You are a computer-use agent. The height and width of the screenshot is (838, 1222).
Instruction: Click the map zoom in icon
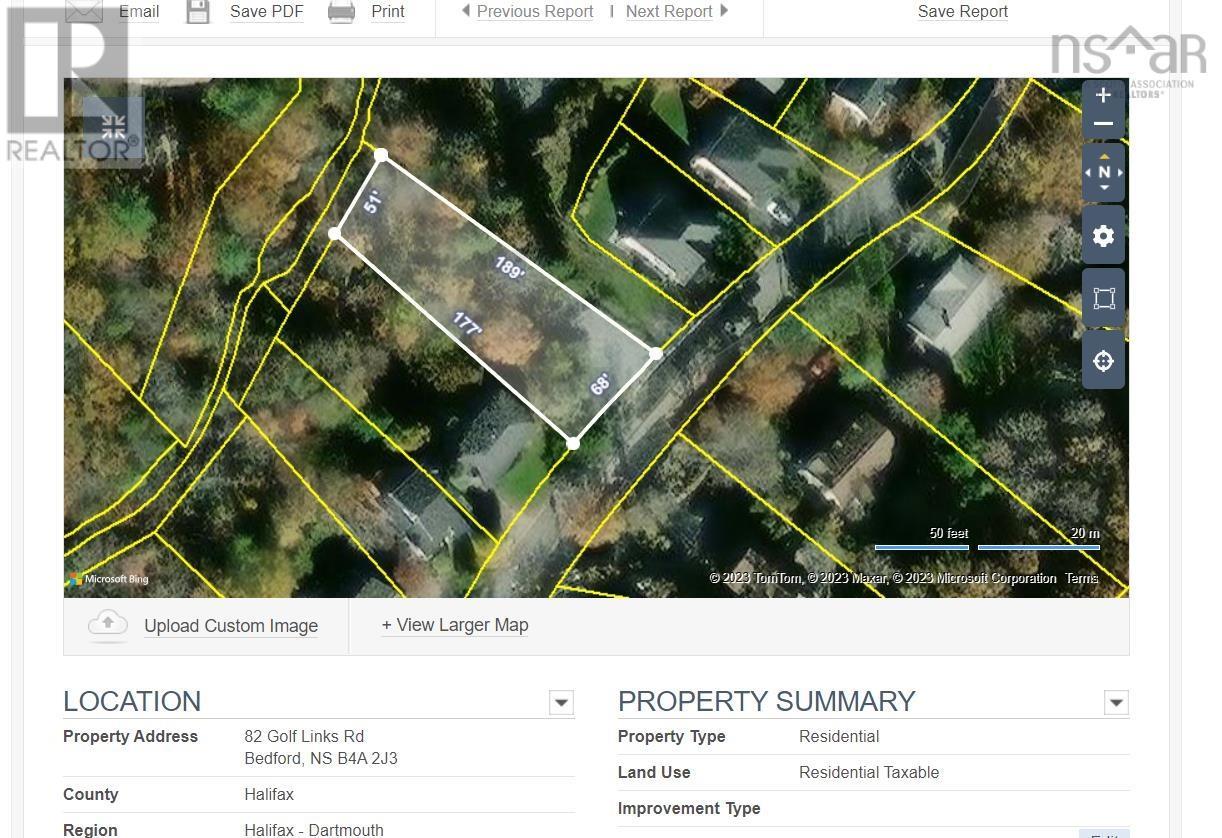(1103, 95)
